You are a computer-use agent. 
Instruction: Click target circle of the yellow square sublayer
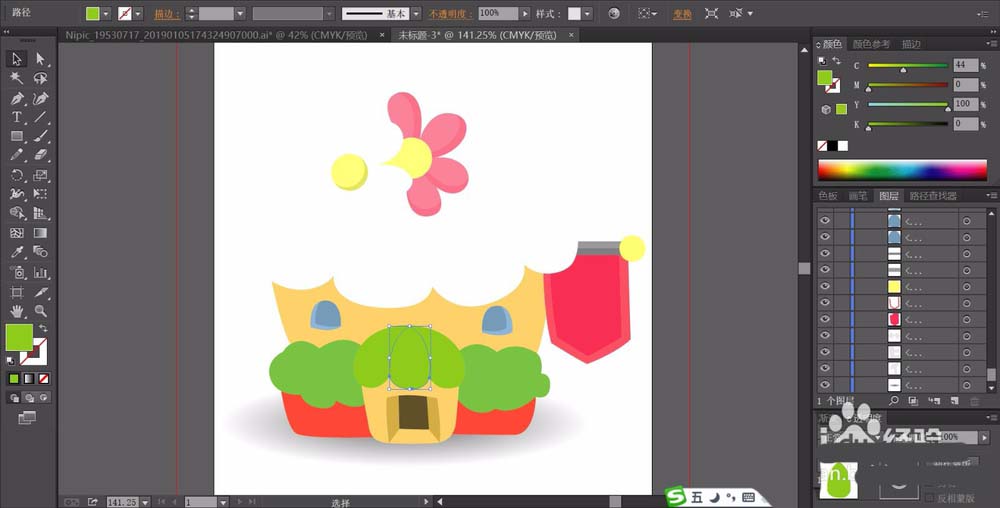(967, 287)
